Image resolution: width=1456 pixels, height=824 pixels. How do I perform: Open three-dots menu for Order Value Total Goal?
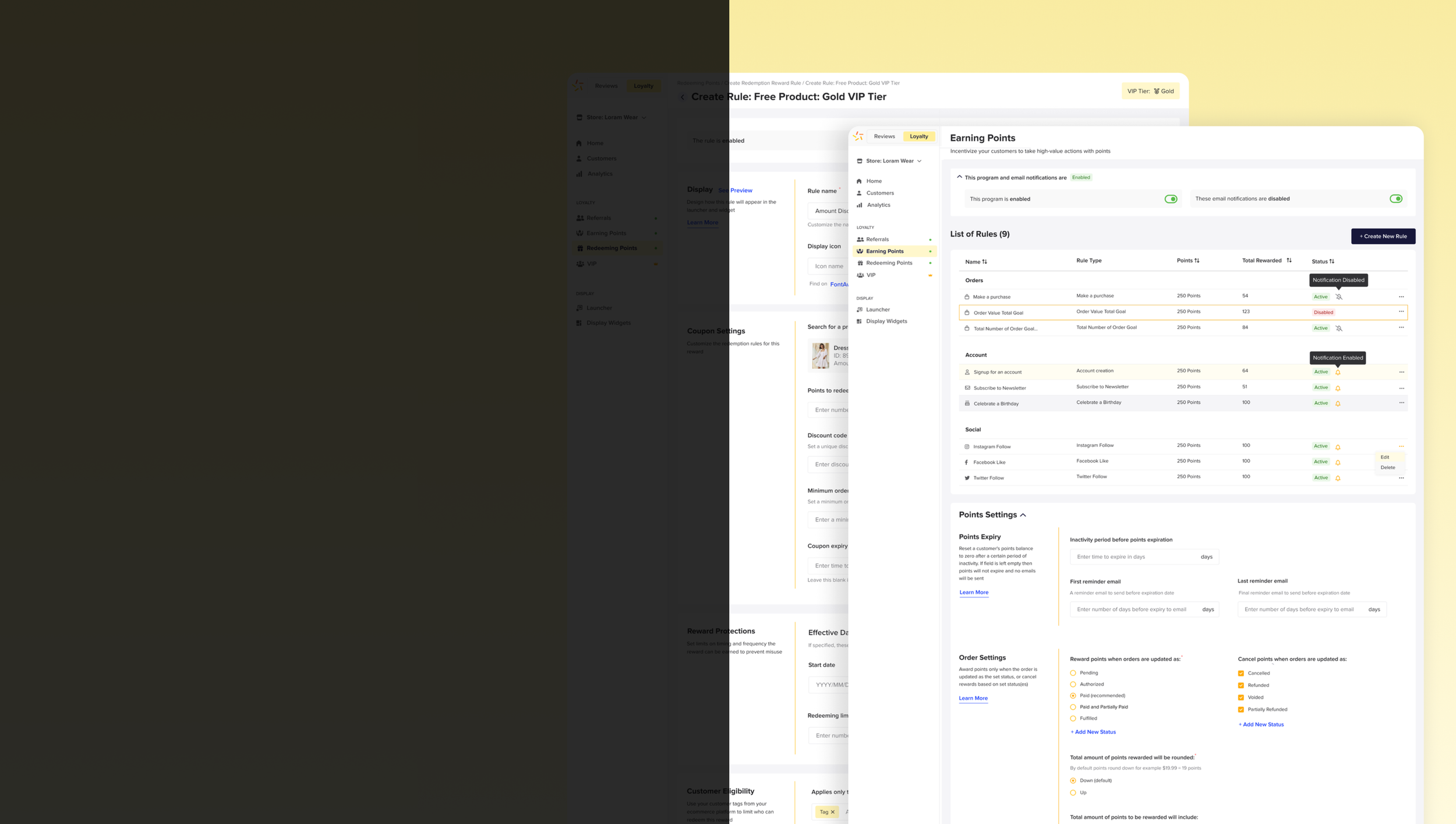pos(1401,312)
